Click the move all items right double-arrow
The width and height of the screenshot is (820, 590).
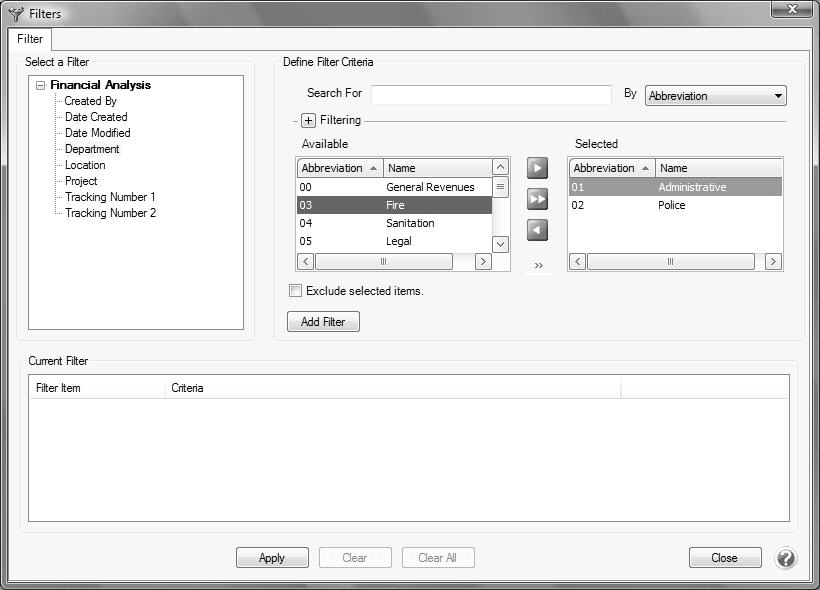[x=537, y=199]
